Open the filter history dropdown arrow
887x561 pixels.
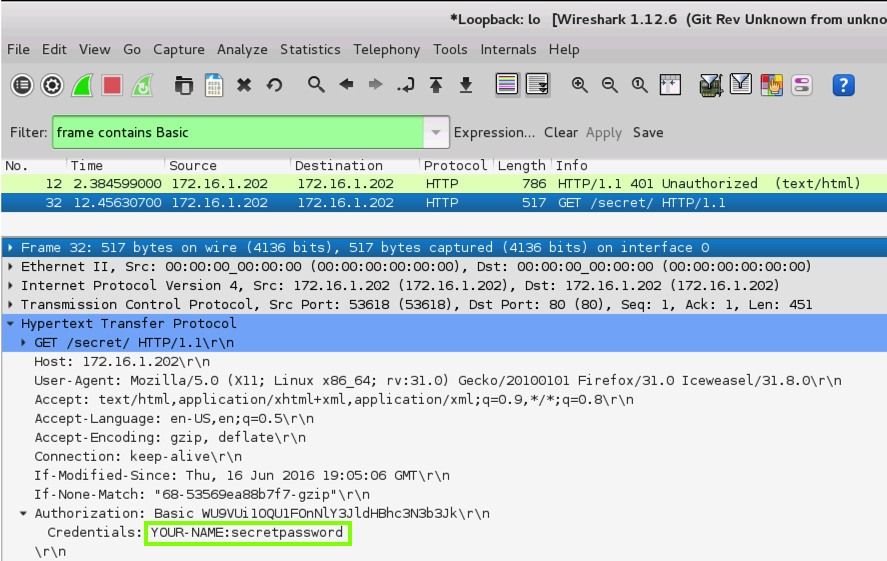[x=436, y=132]
